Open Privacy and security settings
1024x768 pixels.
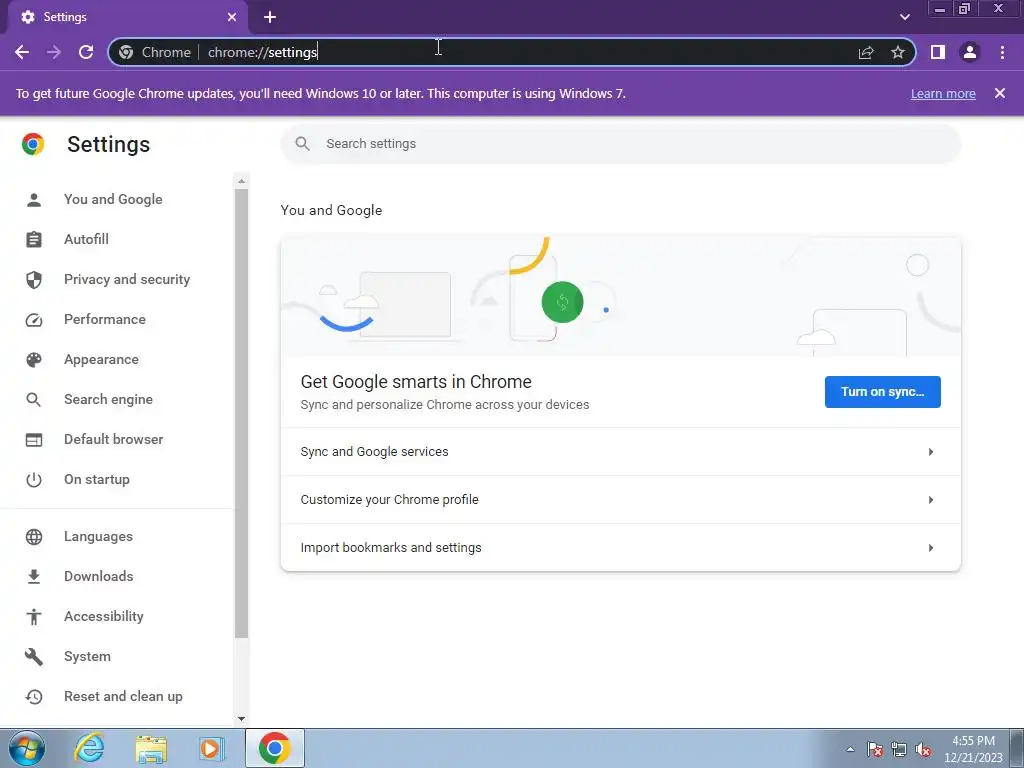point(127,280)
